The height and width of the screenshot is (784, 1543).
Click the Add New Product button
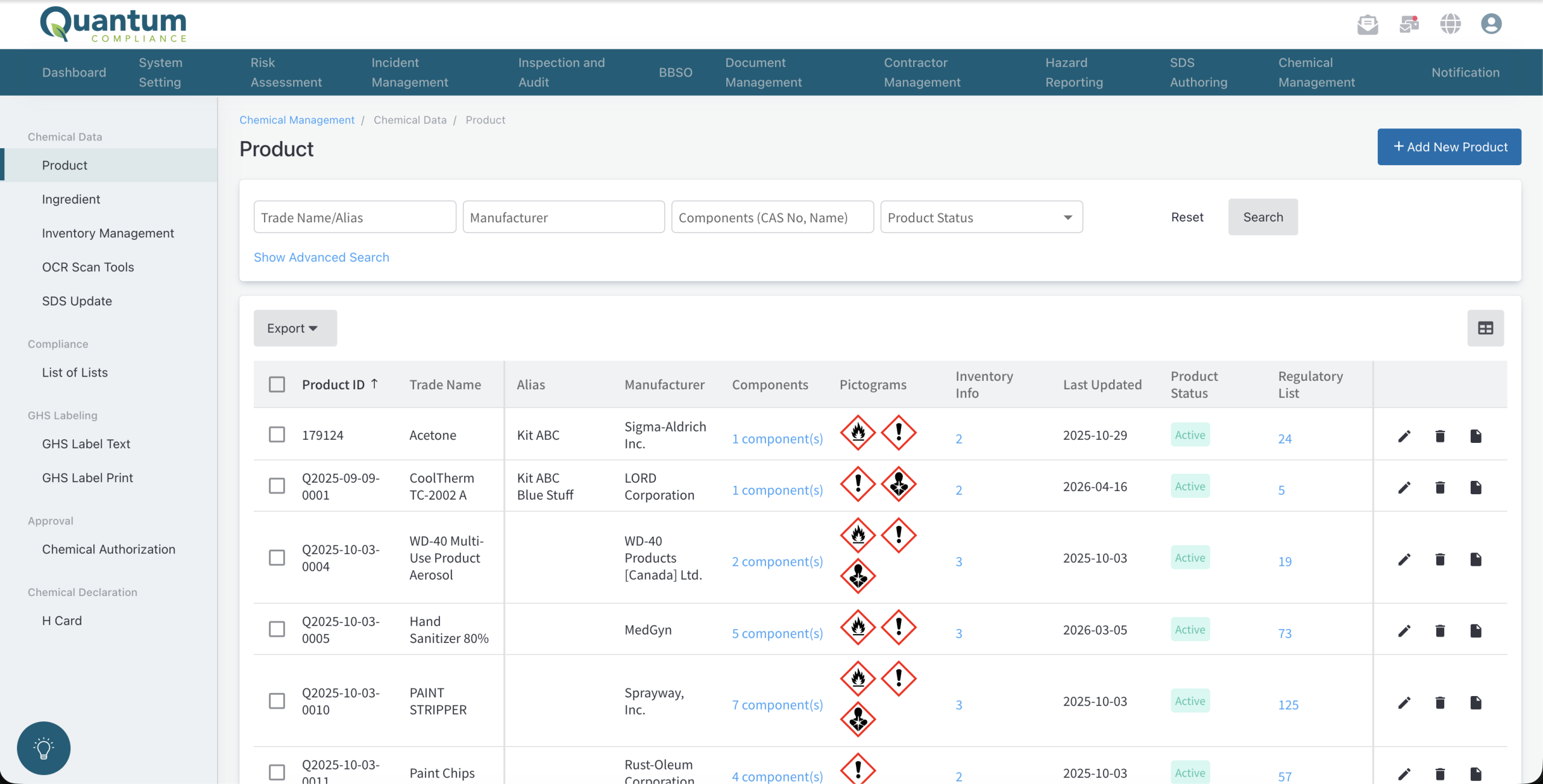(x=1449, y=146)
